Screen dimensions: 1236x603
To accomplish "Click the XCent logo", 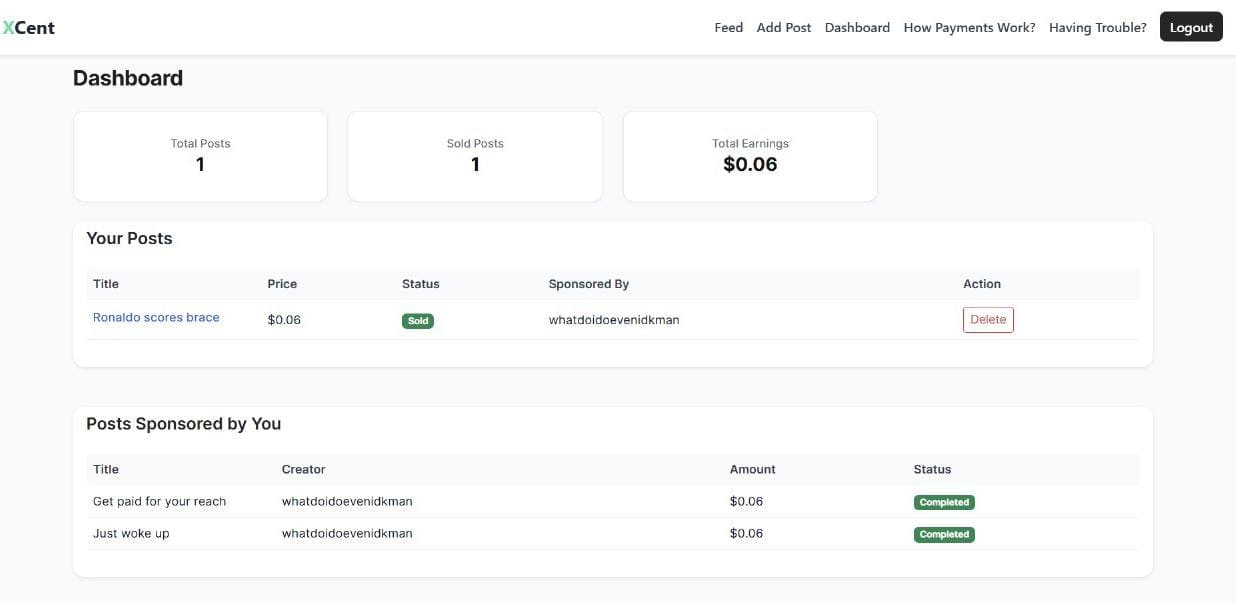I will (x=29, y=27).
